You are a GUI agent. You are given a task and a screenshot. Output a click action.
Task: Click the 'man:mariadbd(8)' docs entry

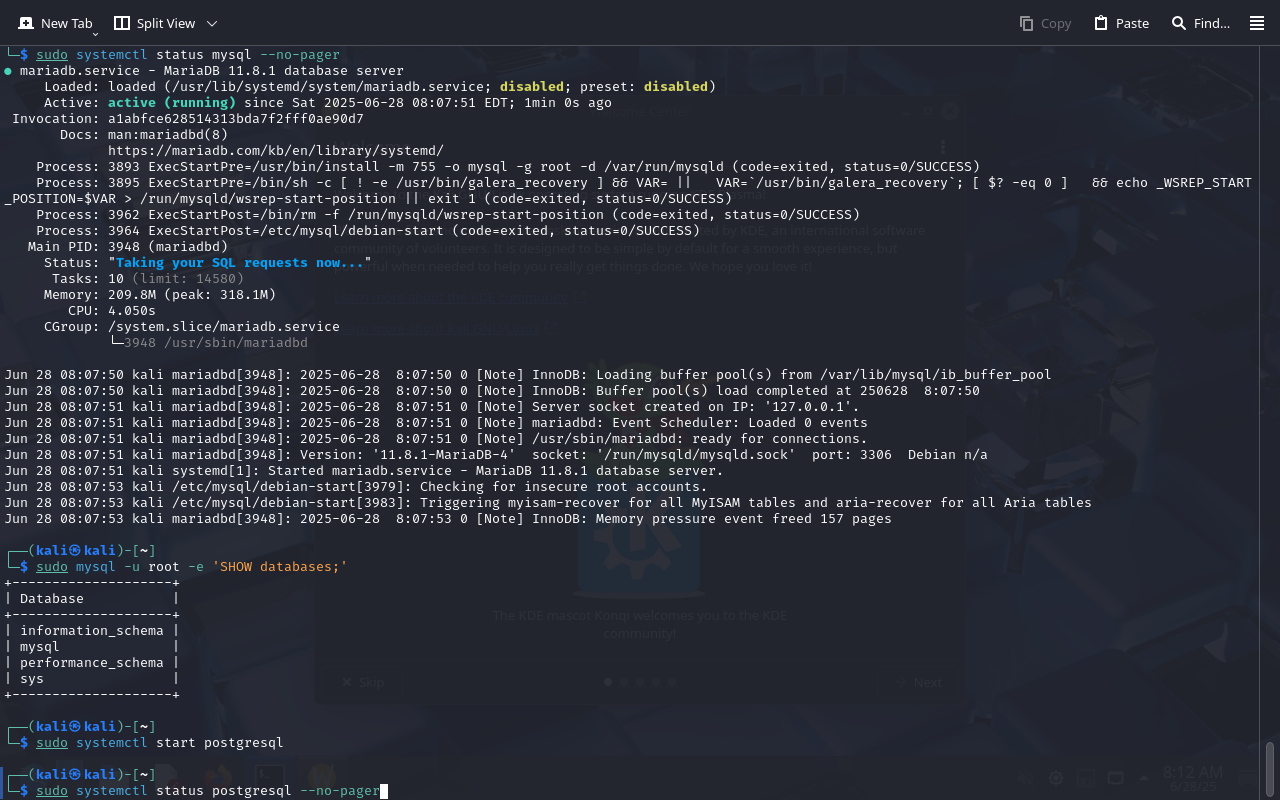168,135
